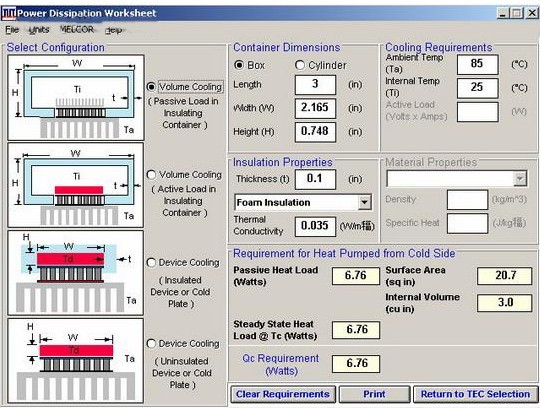Open the Units menu
Image resolution: width=540 pixels, height=408 pixels.
[39, 30]
